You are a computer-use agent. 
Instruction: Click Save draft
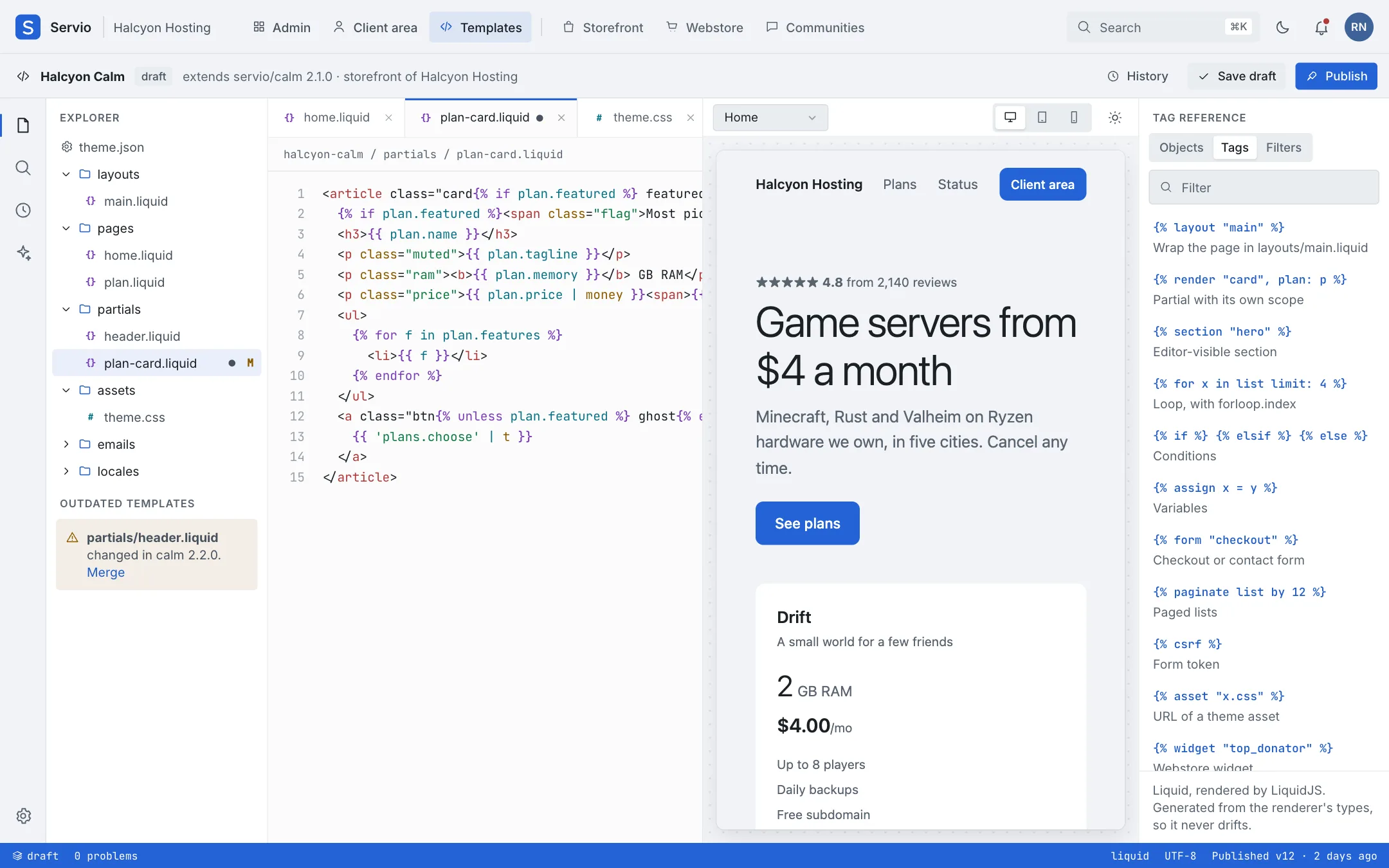click(1237, 76)
